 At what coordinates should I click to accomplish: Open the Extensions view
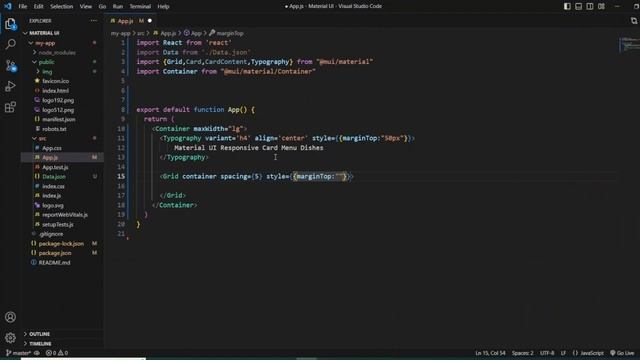point(11,107)
